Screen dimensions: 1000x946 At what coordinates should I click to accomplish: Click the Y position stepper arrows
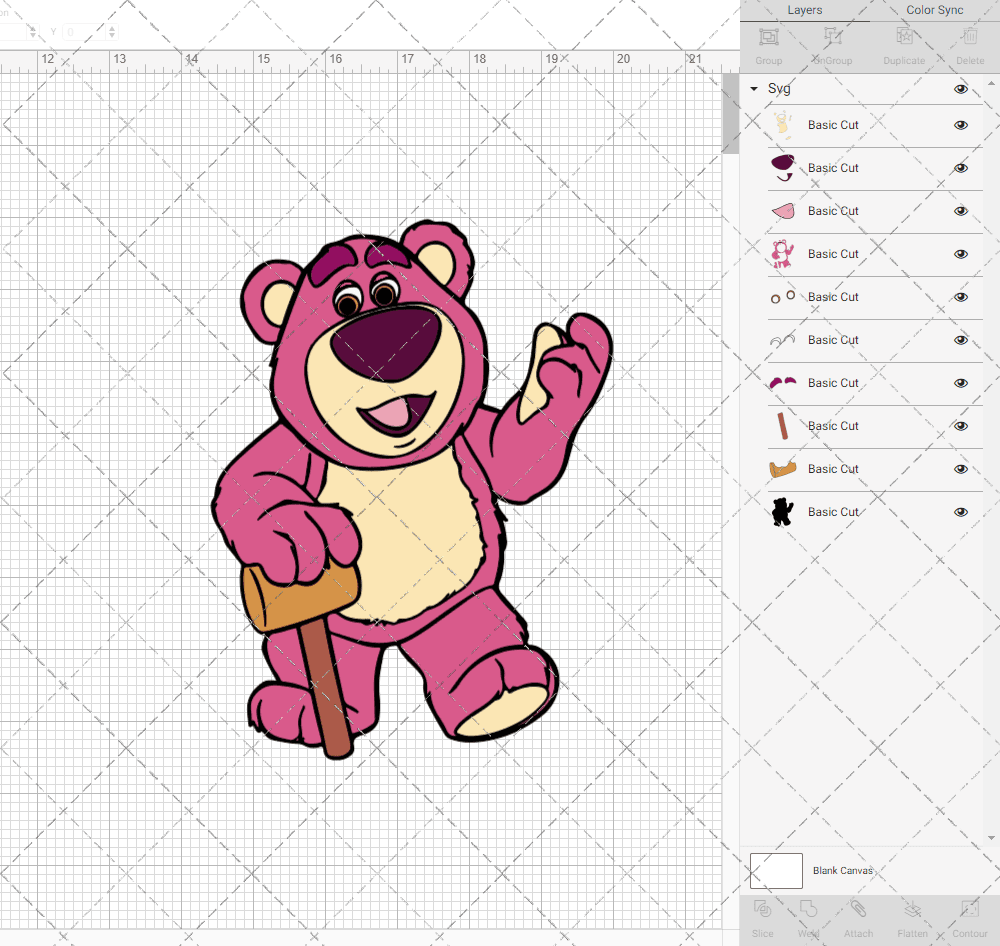(x=112, y=32)
